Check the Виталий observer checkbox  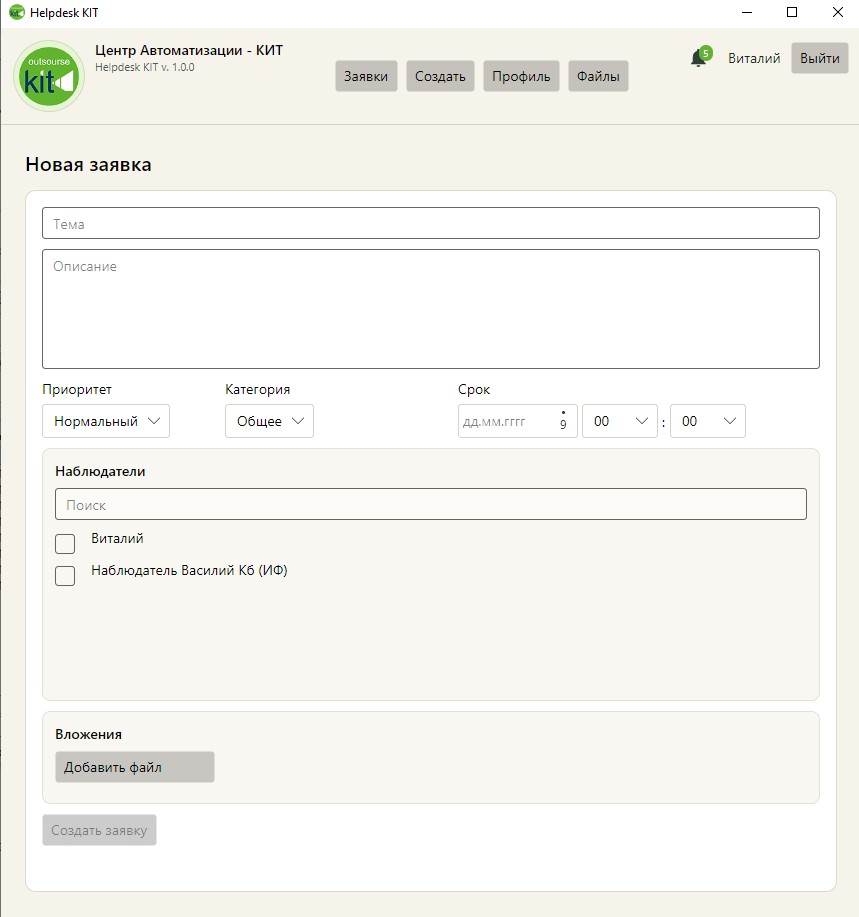tap(65, 544)
